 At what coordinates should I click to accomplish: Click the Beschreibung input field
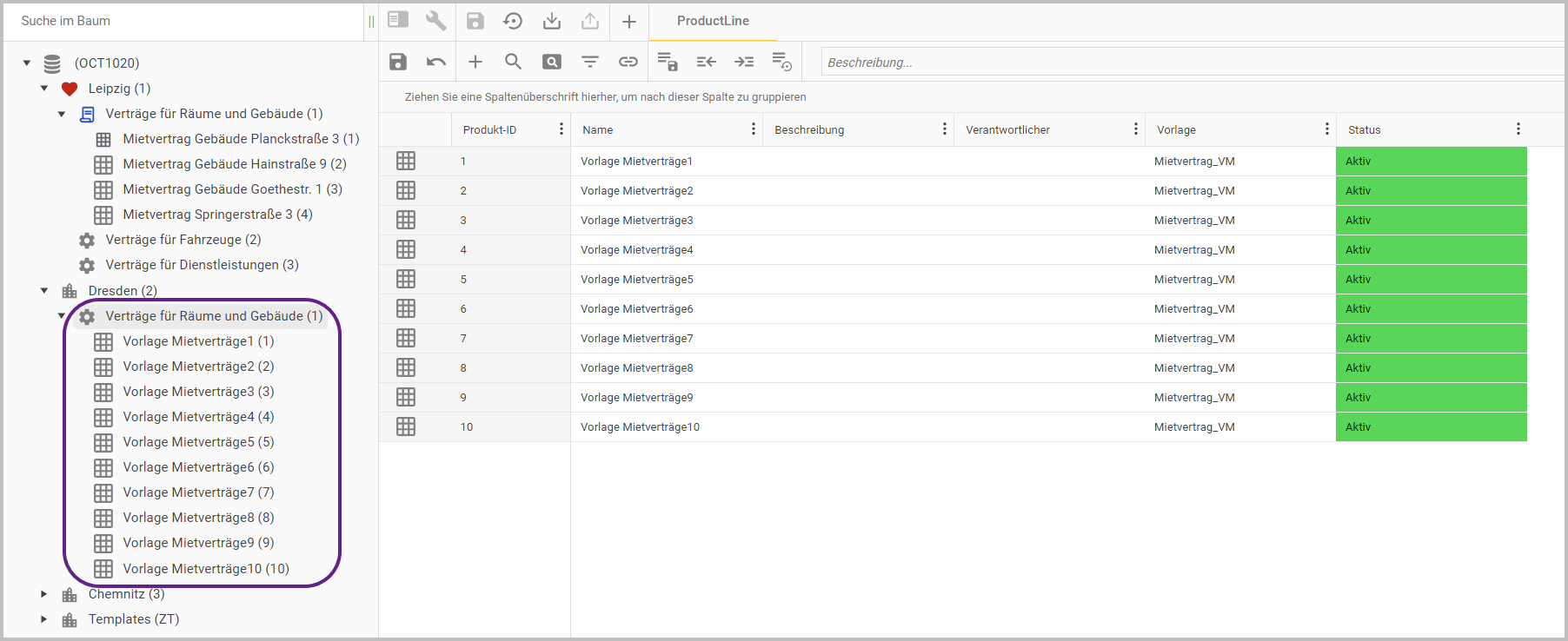pyautogui.click(x=1191, y=63)
